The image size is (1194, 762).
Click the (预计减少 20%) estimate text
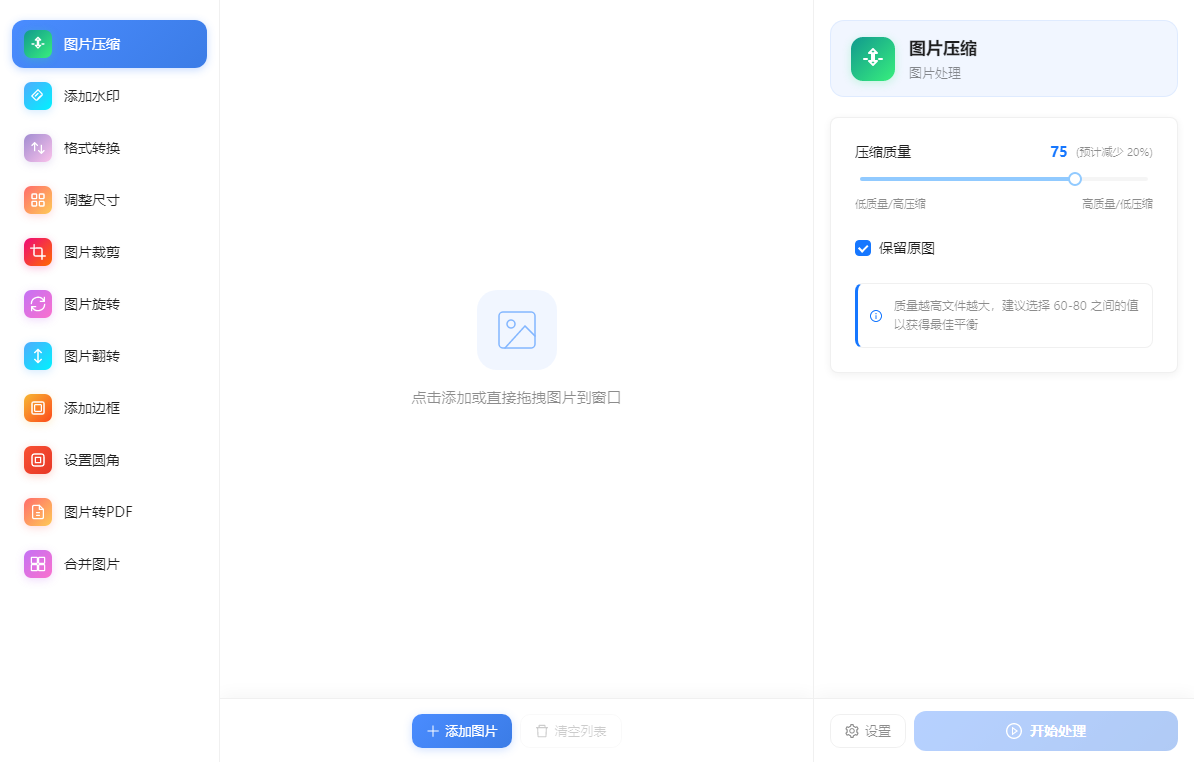(1114, 152)
